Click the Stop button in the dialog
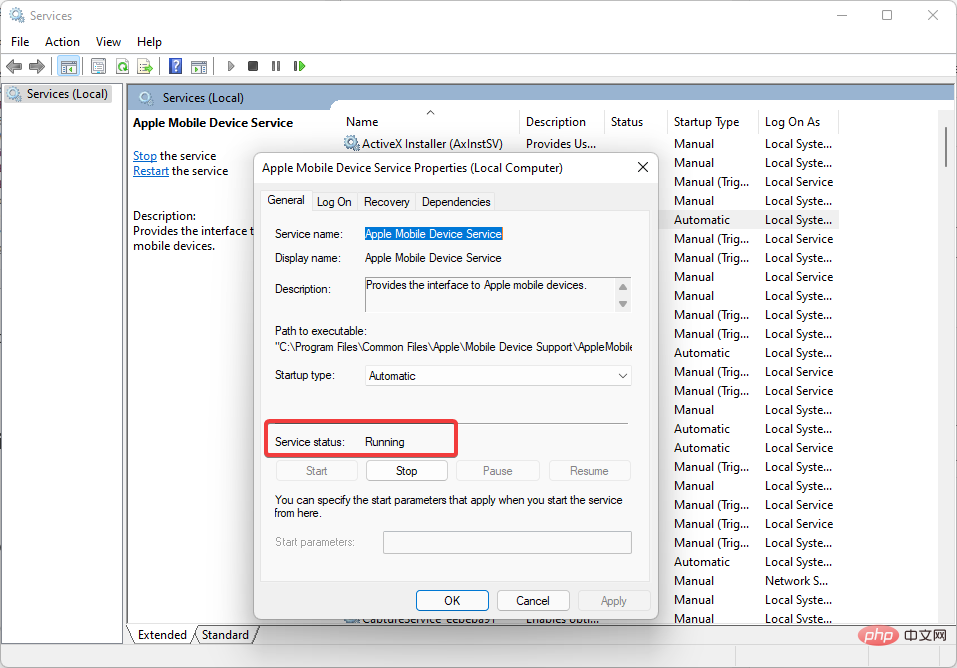The image size is (957, 668). click(407, 471)
